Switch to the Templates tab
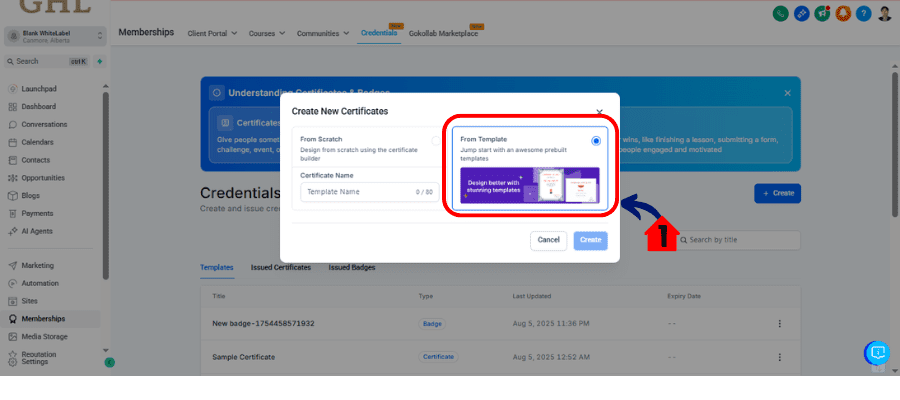The height and width of the screenshot is (400, 900). (x=217, y=267)
